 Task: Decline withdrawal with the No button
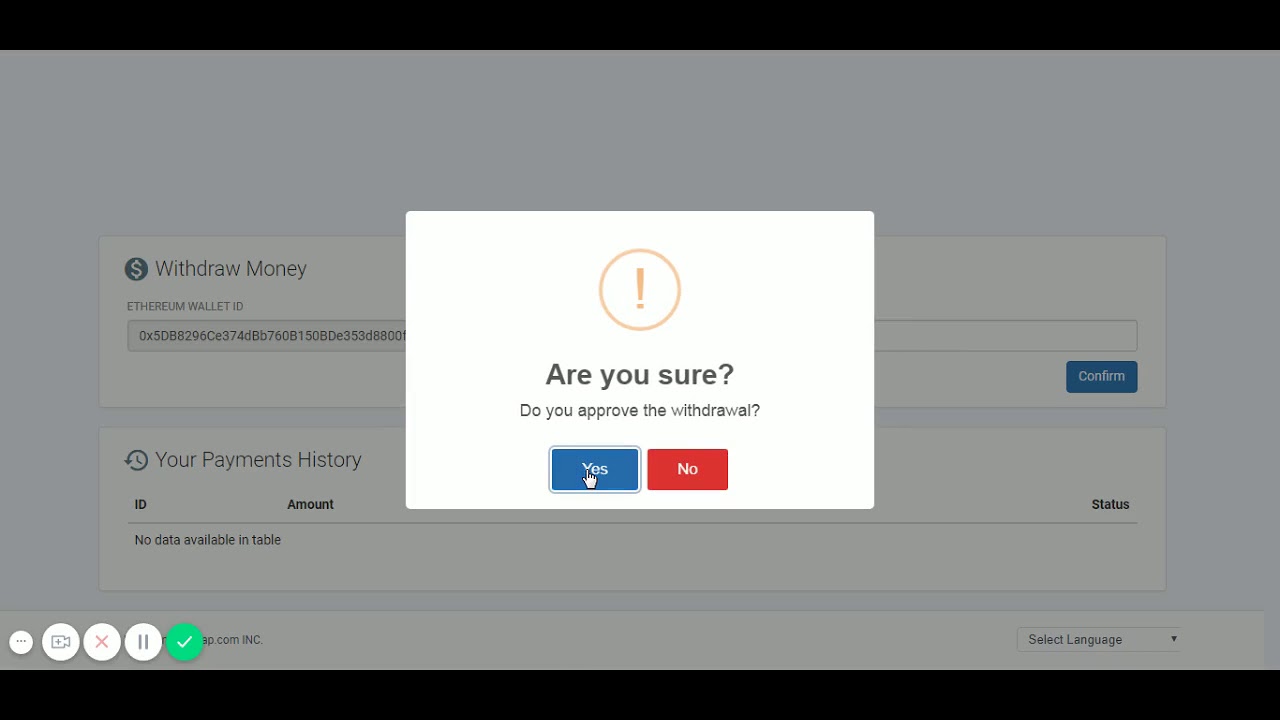(x=687, y=469)
